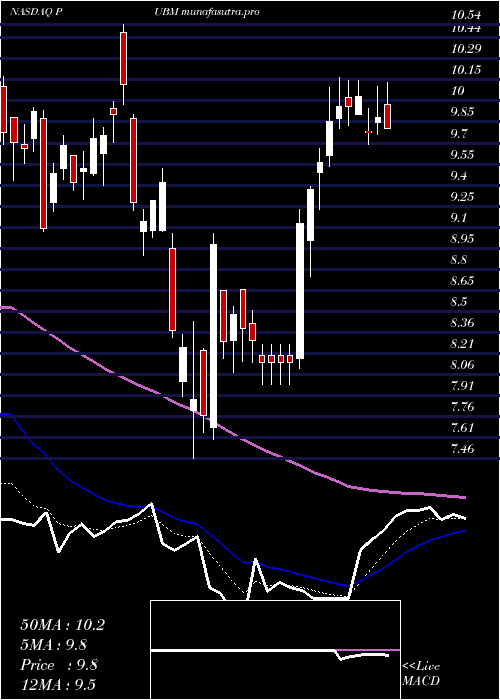
Task: Open the MACD inset chart panel
Action: tap(275, 650)
